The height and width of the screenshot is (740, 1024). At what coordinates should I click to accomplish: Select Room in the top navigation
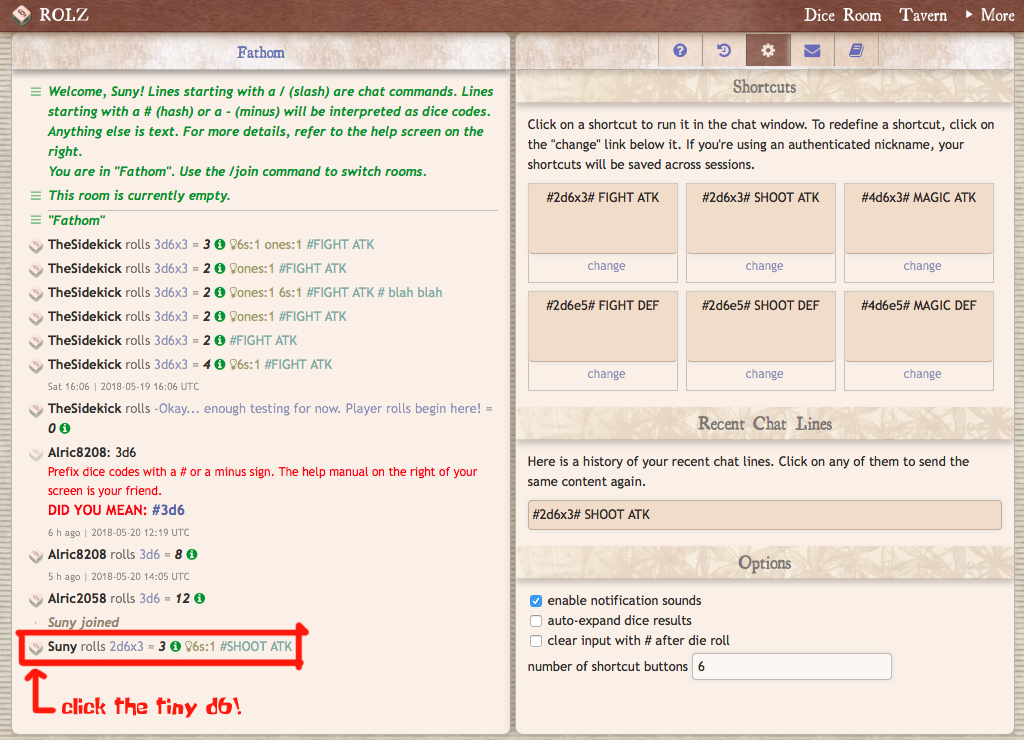[x=862, y=15]
